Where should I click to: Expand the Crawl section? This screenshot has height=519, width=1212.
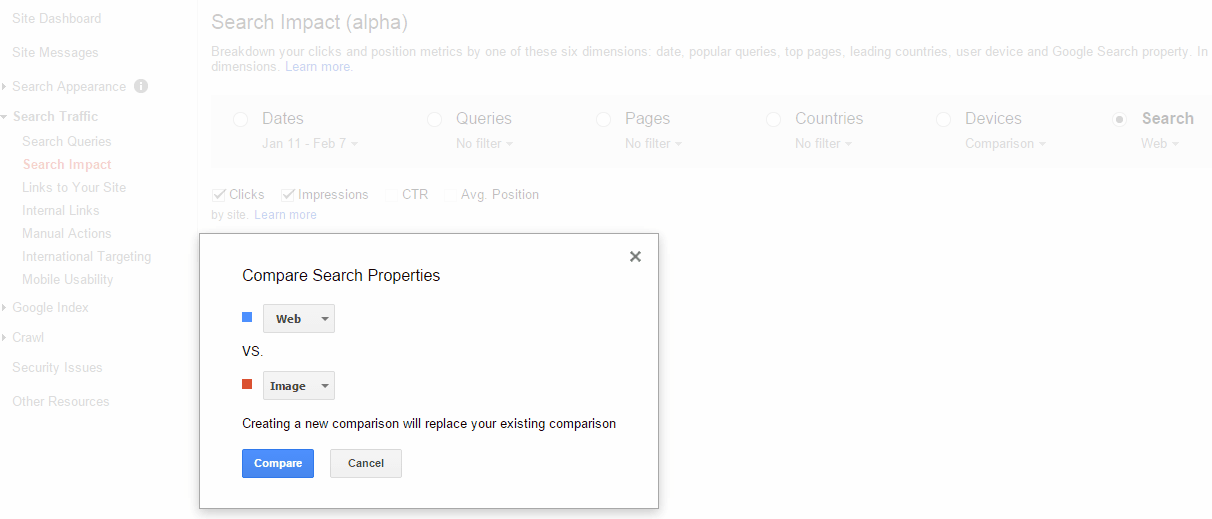click(x=5, y=338)
